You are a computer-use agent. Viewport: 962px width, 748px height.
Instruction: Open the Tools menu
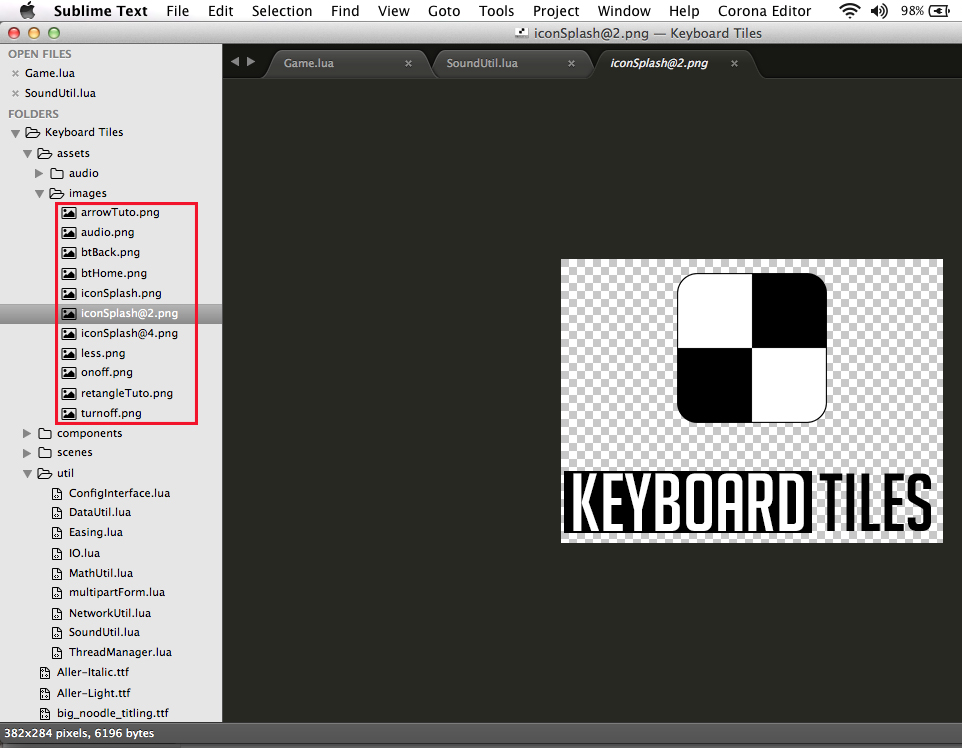click(496, 11)
